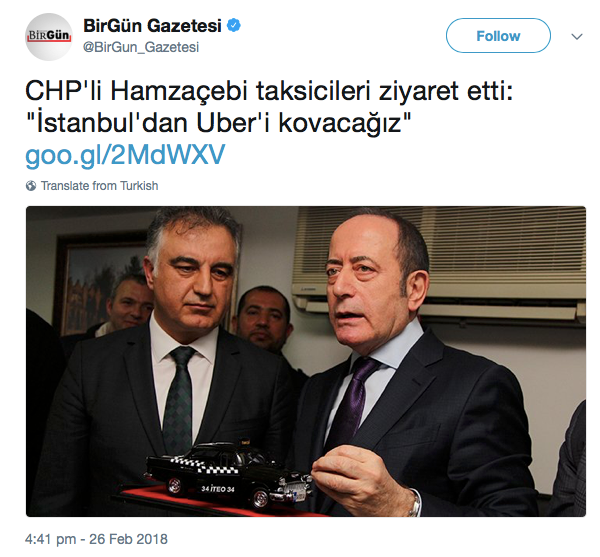Click the globe icon beside Translate

[31, 186]
